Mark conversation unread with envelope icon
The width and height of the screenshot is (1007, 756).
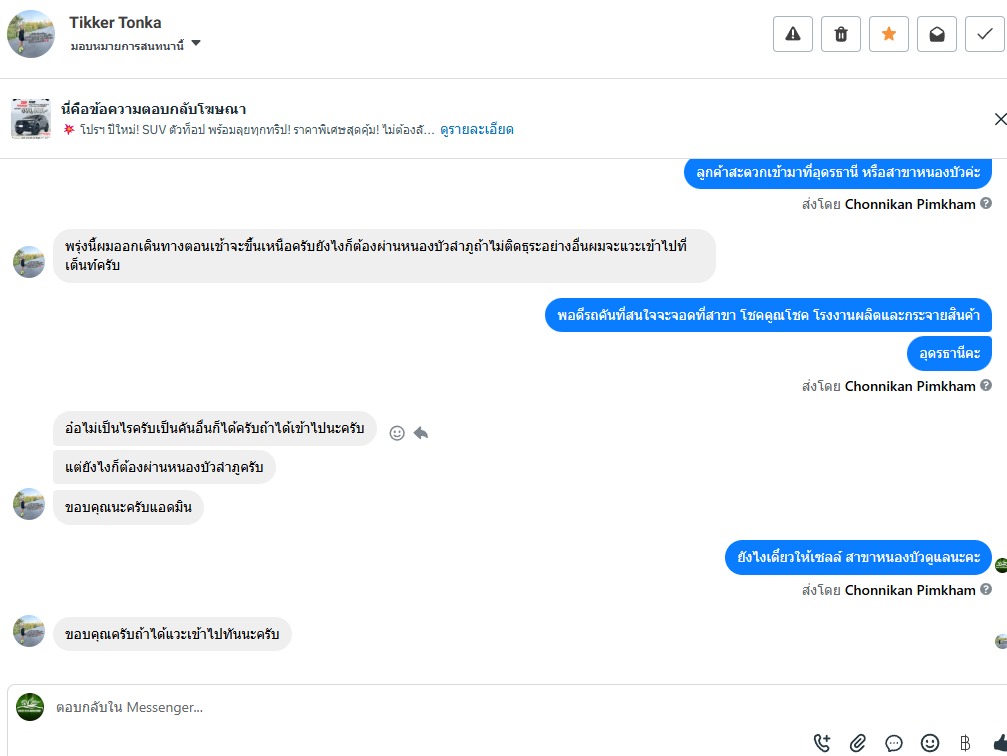pos(937,34)
